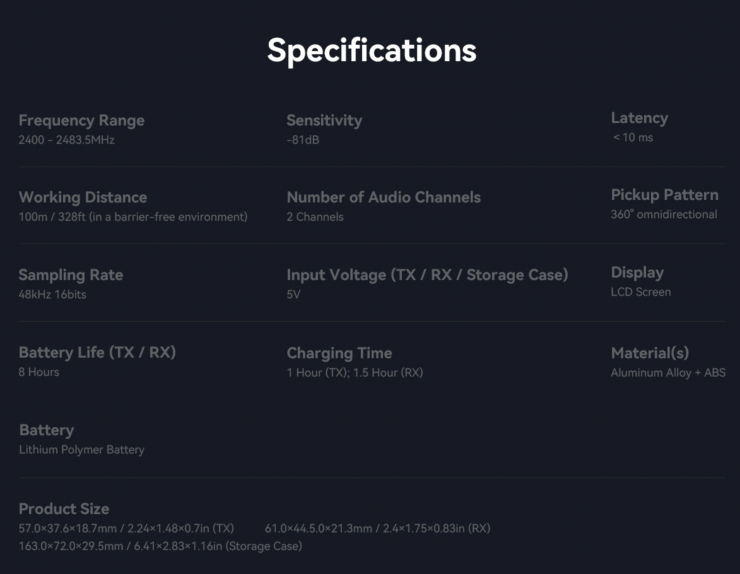Click the Material(s) label

point(649,353)
